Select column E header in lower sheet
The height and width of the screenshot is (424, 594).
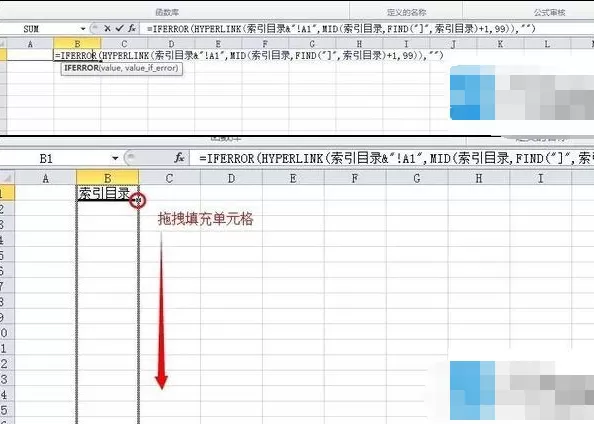click(293, 178)
